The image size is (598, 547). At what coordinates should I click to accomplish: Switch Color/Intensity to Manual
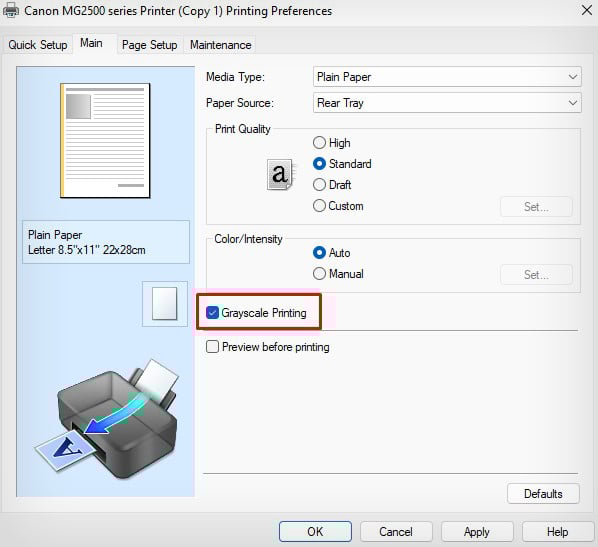[338, 274]
